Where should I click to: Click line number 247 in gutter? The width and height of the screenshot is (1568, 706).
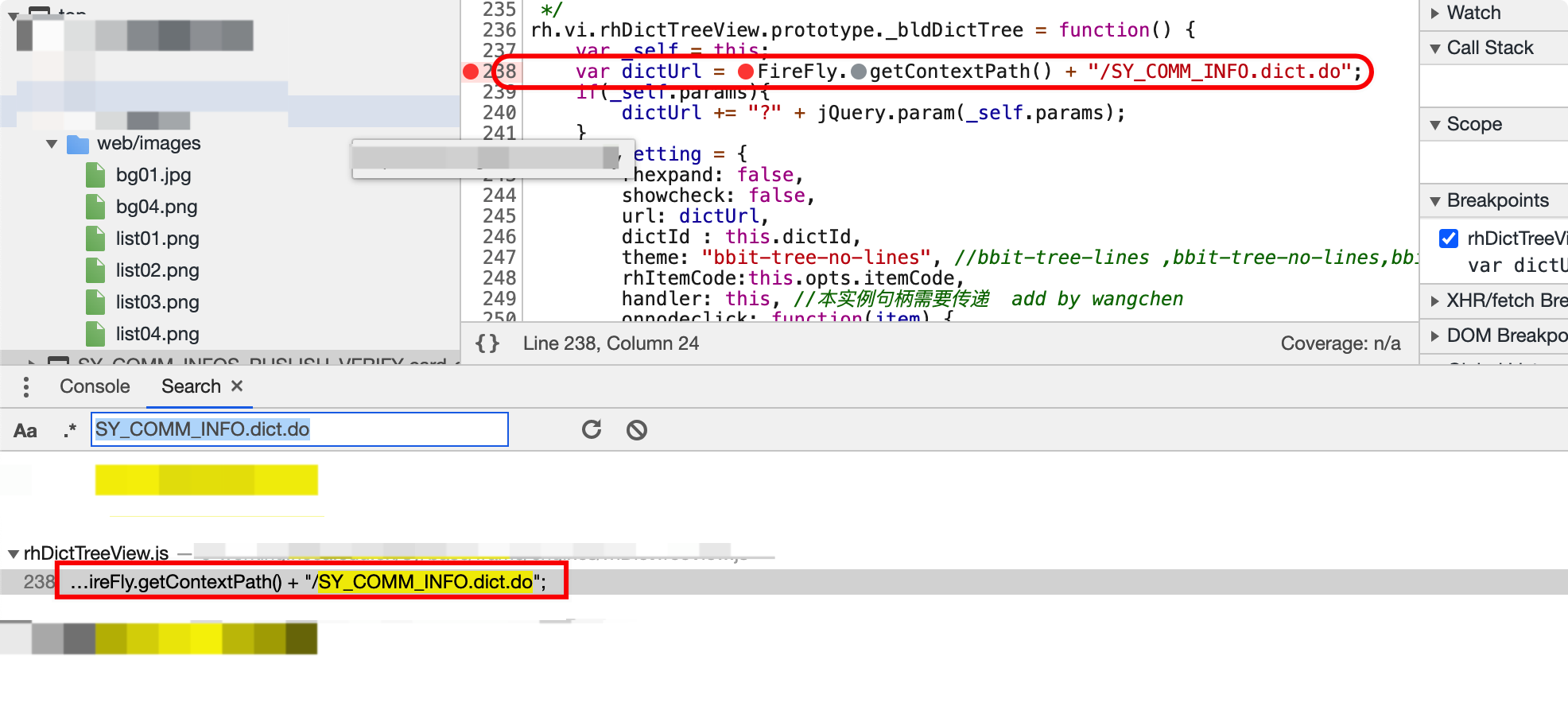(x=499, y=258)
